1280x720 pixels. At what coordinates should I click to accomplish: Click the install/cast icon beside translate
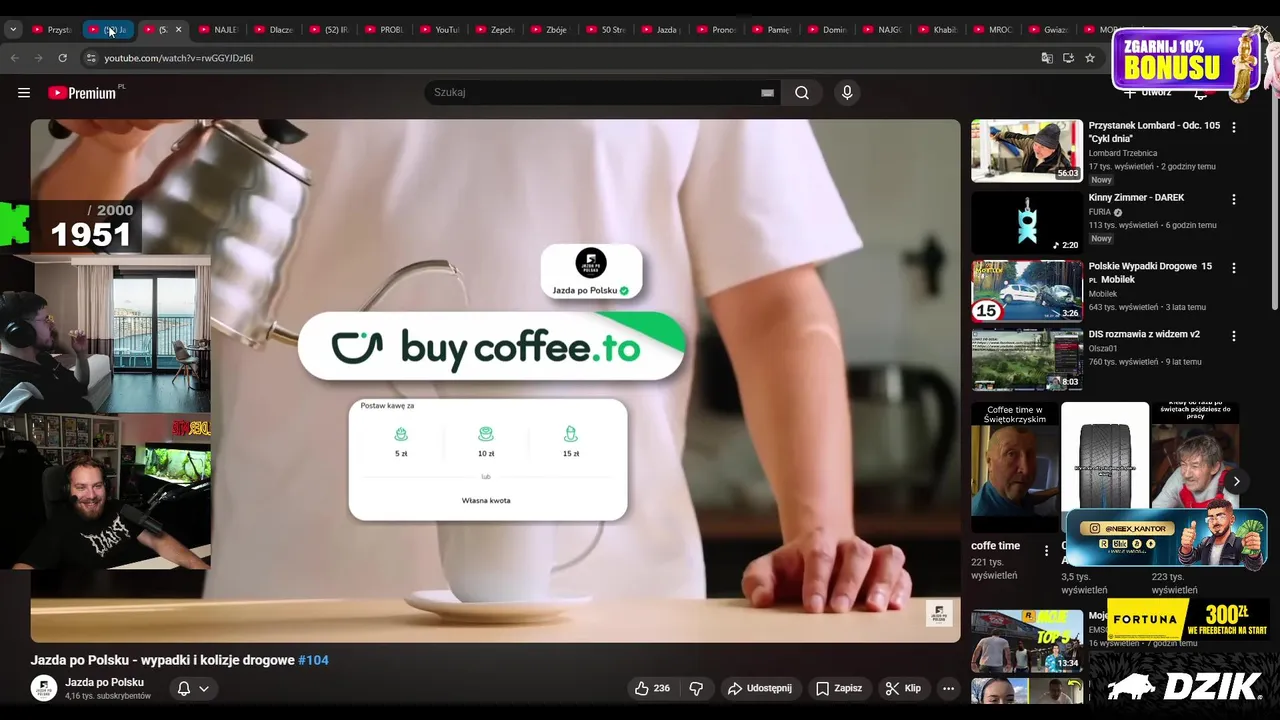click(x=1069, y=58)
